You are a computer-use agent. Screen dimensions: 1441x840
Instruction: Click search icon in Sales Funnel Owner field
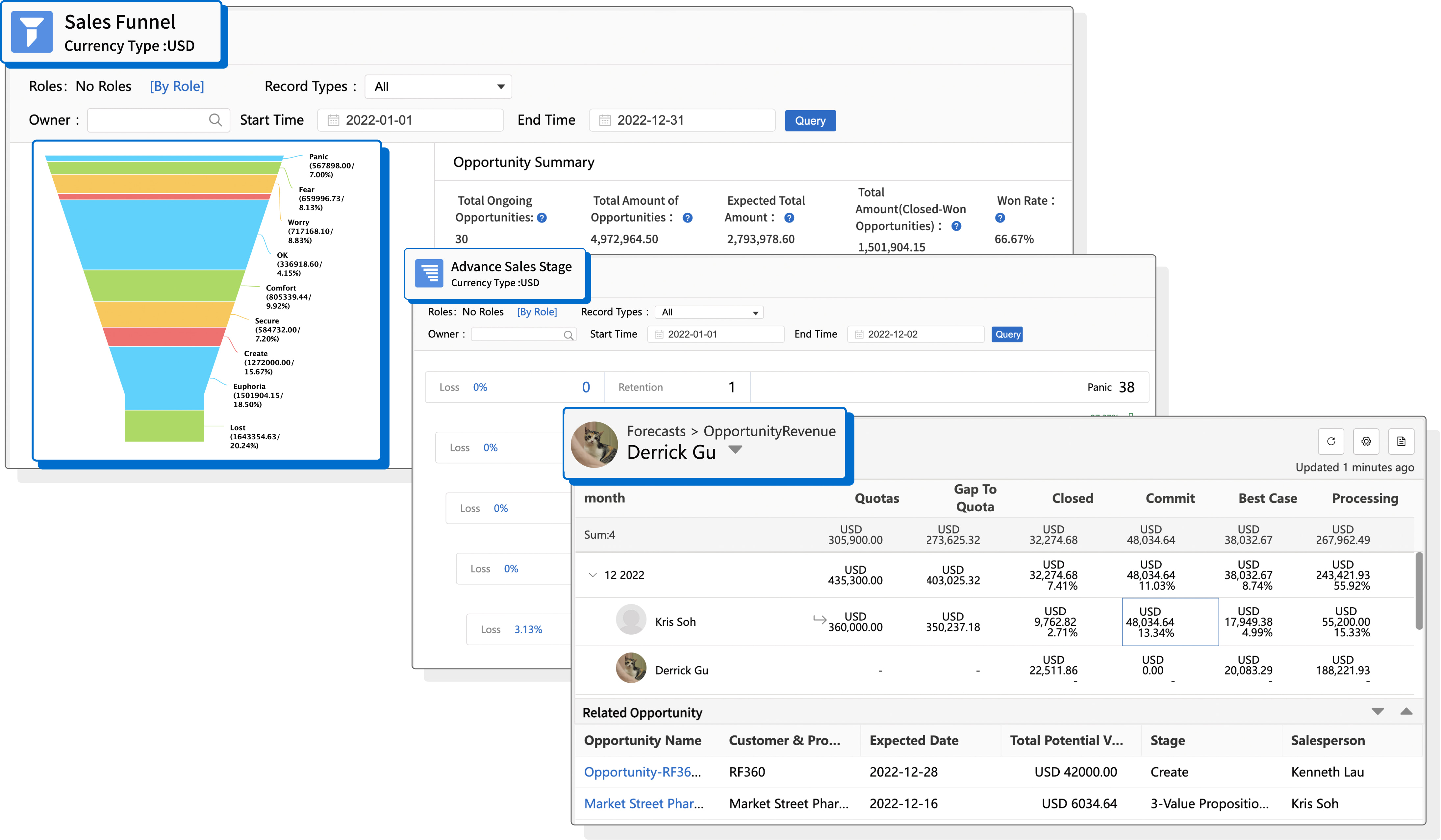(215, 120)
